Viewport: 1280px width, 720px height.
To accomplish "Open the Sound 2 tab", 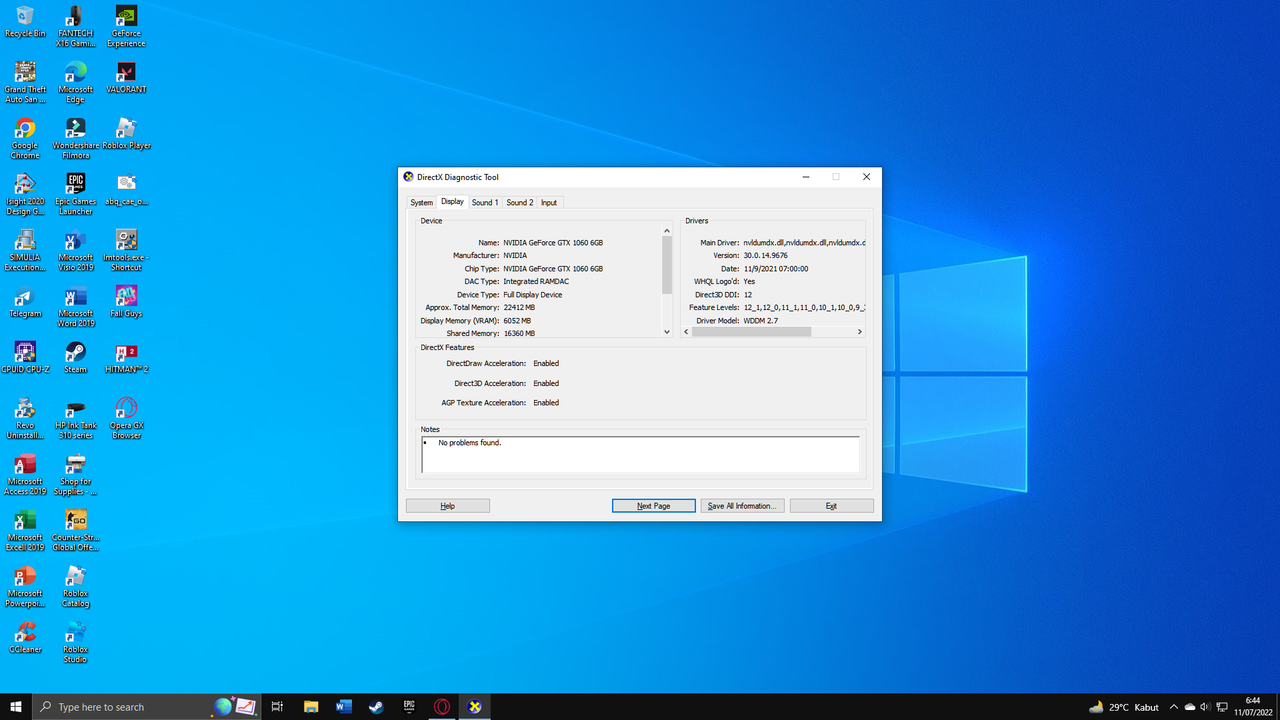I will tap(520, 202).
